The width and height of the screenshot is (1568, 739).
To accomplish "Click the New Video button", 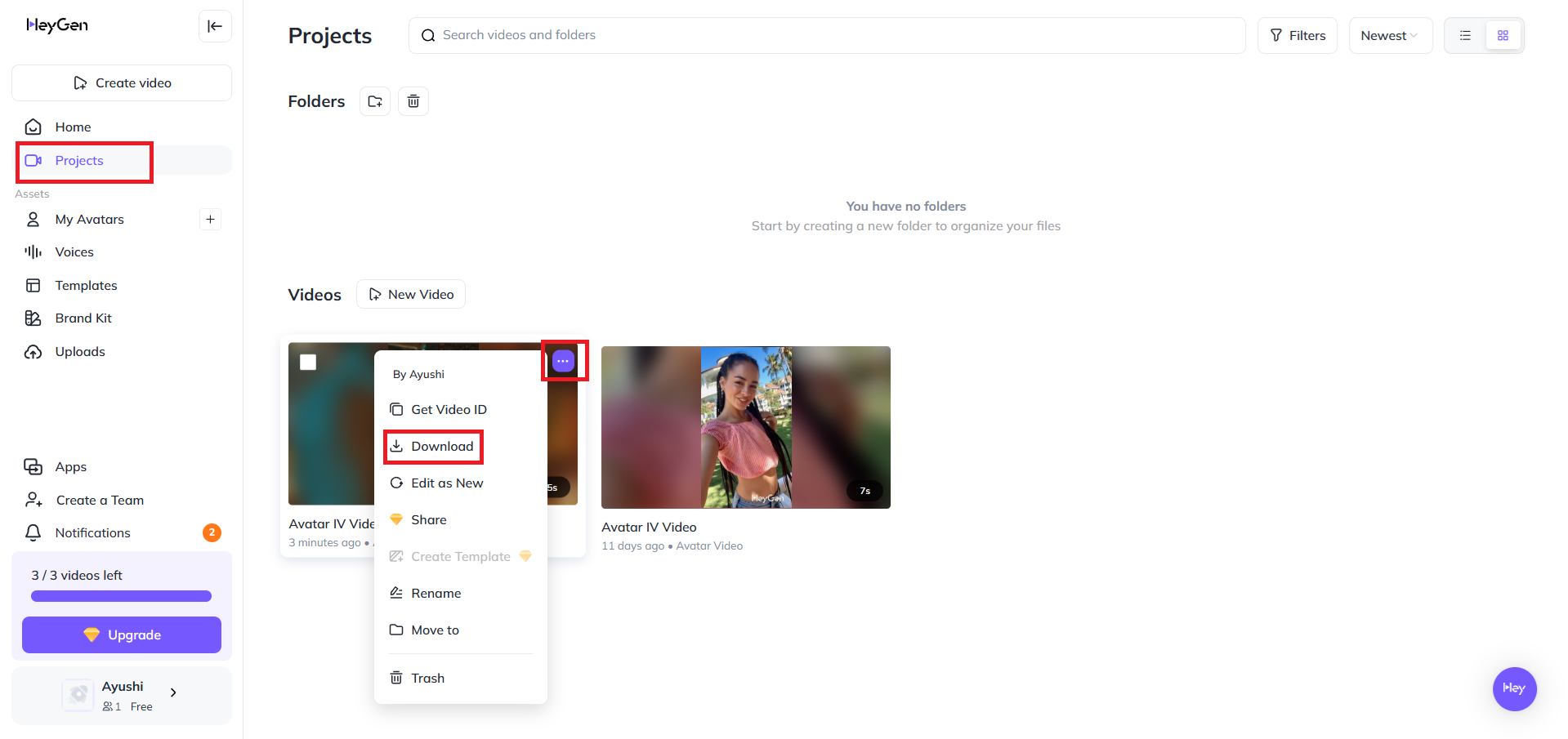I will (411, 295).
